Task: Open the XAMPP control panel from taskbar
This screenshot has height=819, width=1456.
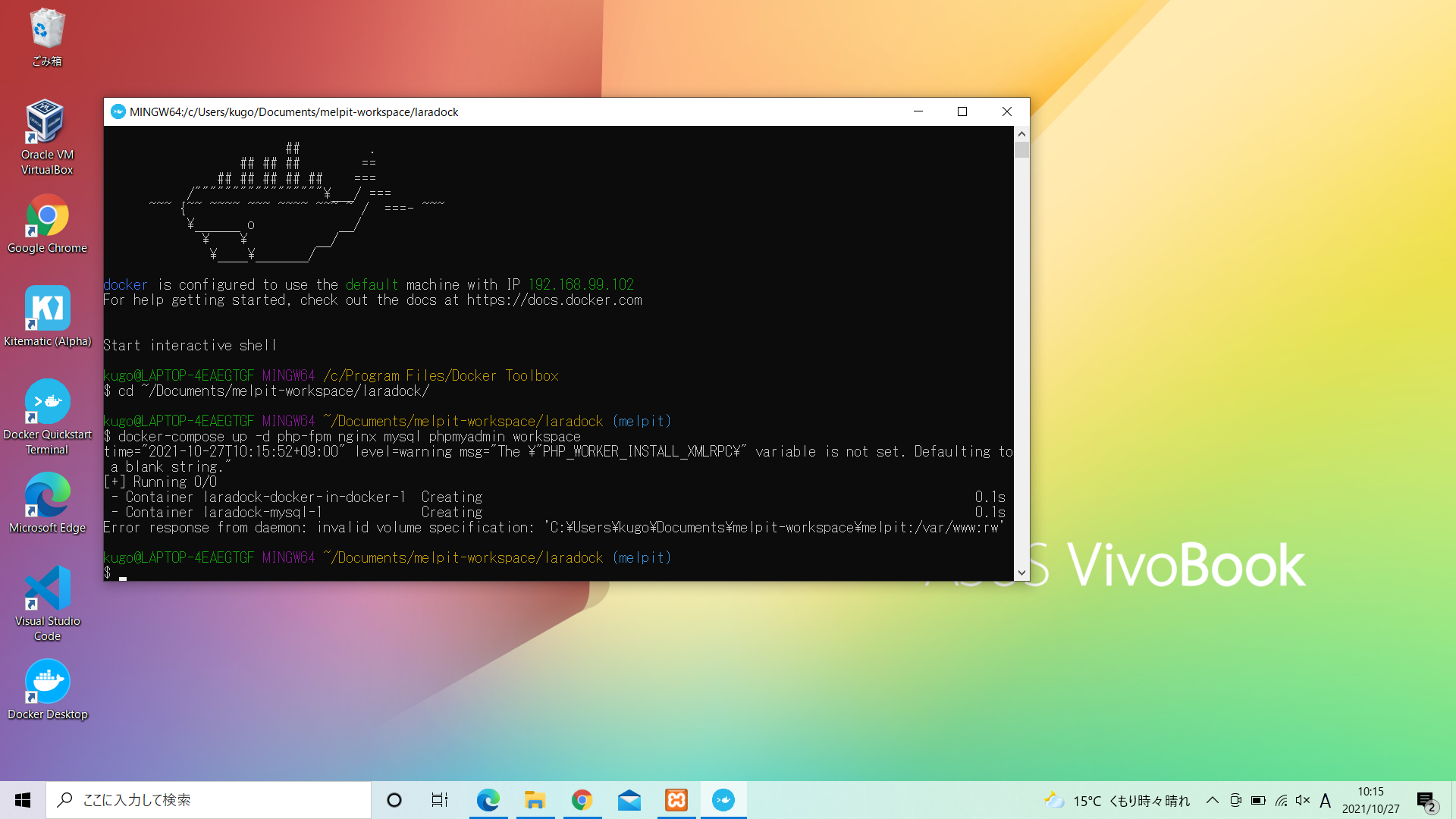Action: (676, 800)
